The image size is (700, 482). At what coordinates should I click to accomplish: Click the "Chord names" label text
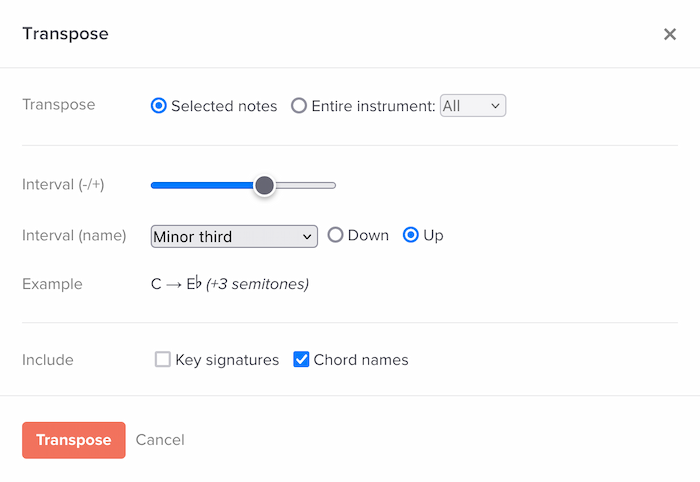[361, 360]
